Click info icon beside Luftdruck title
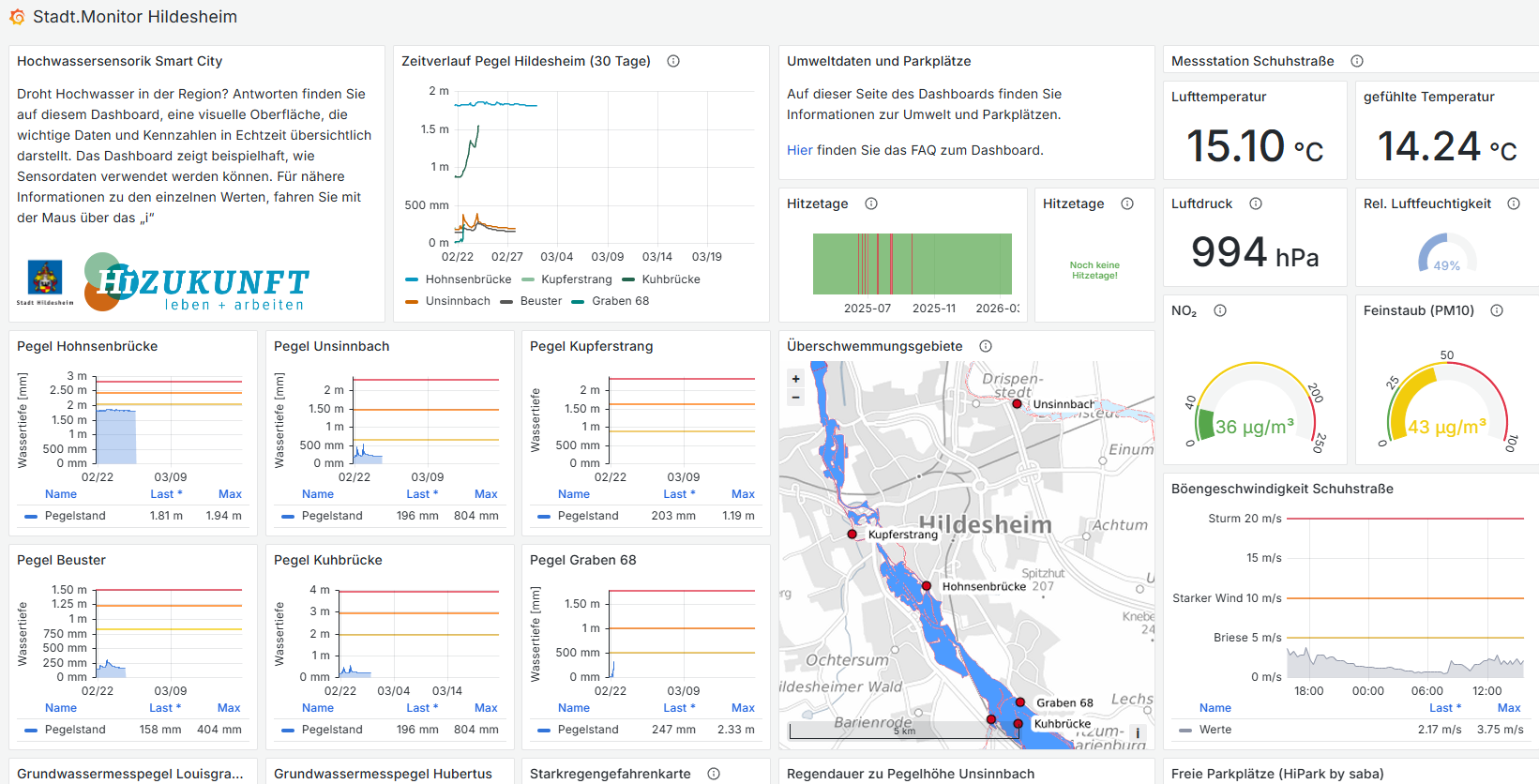The width and height of the screenshot is (1539, 784). pos(1256,204)
